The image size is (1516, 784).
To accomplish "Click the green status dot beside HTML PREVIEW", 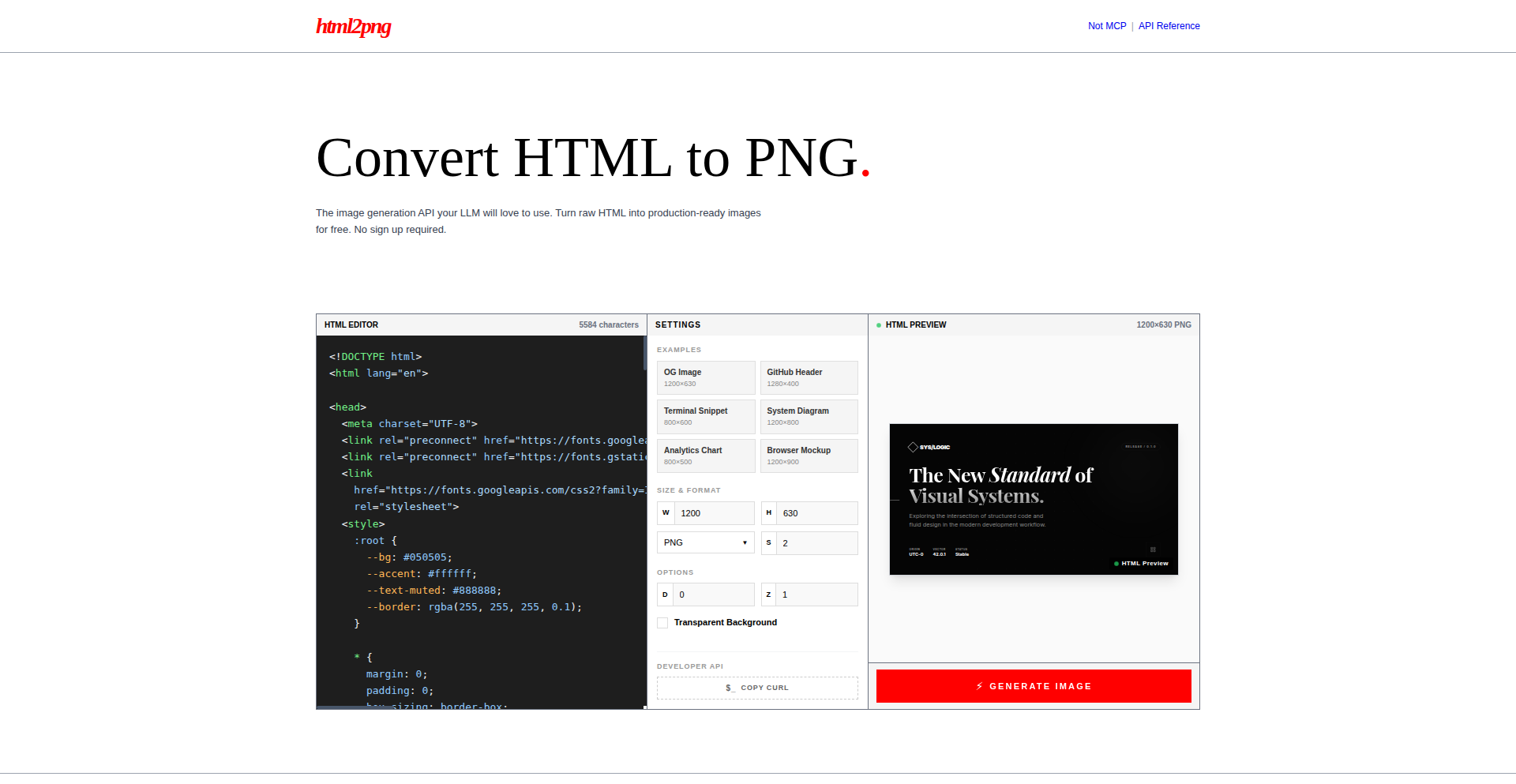I will [x=880, y=324].
